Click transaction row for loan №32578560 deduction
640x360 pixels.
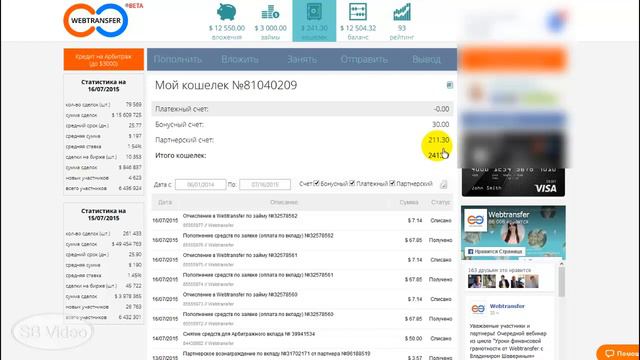(x=302, y=299)
